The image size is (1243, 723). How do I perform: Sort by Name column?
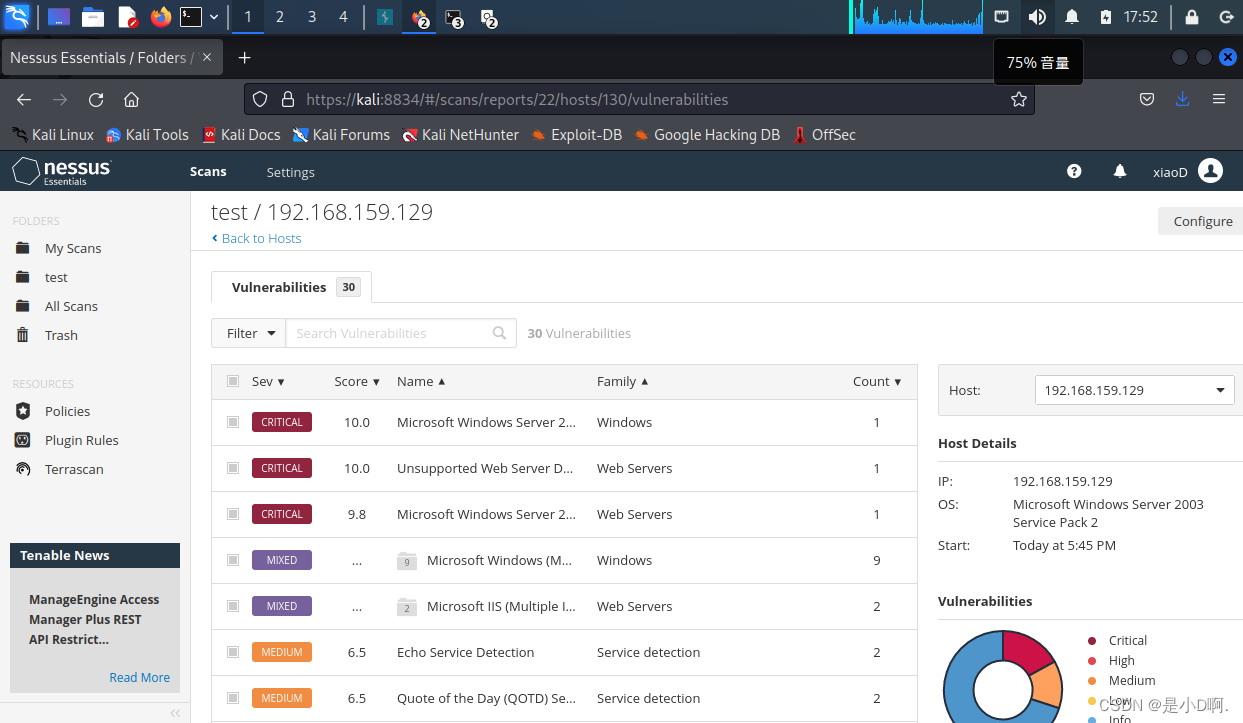[421, 381]
